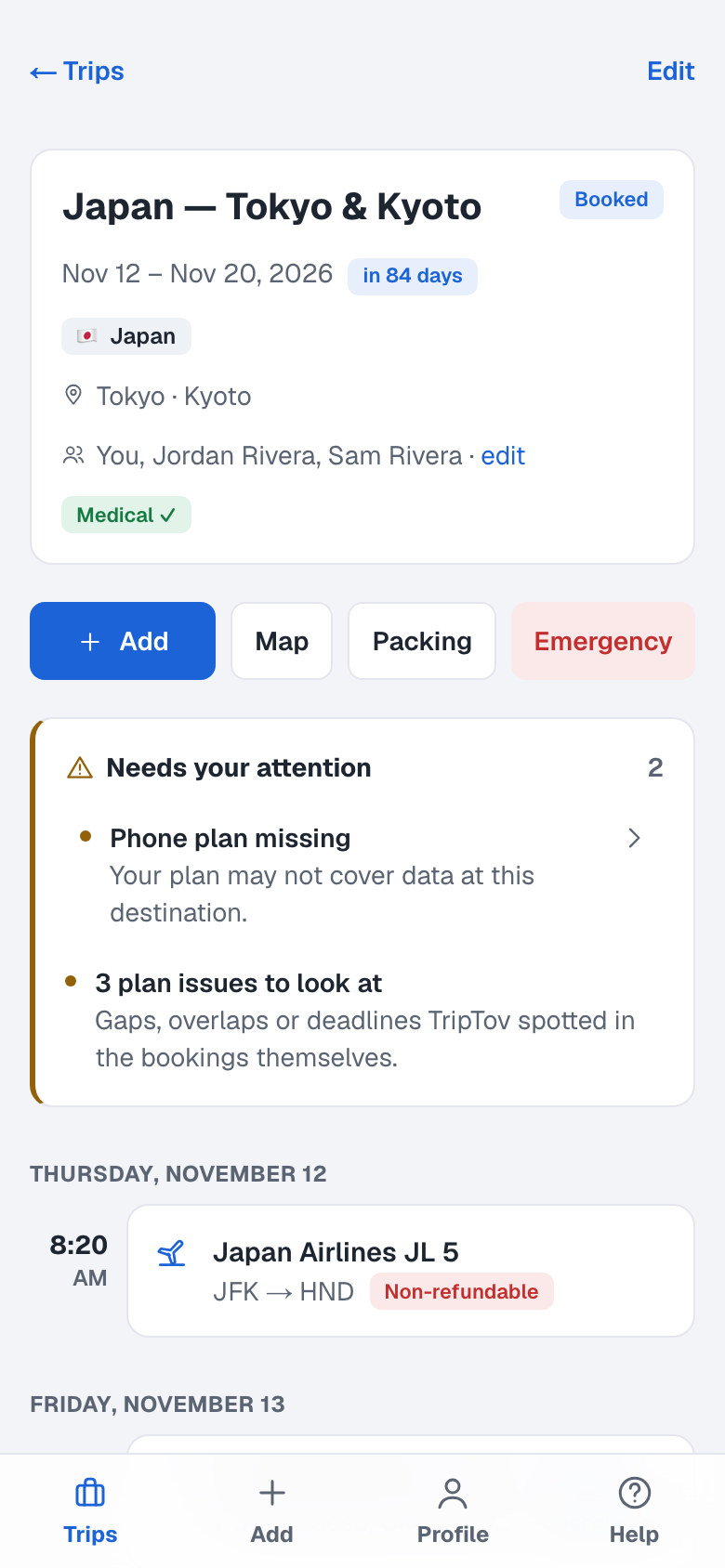
Task: Click the warning triangle icon in attention card
Action: (x=80, y=768)
